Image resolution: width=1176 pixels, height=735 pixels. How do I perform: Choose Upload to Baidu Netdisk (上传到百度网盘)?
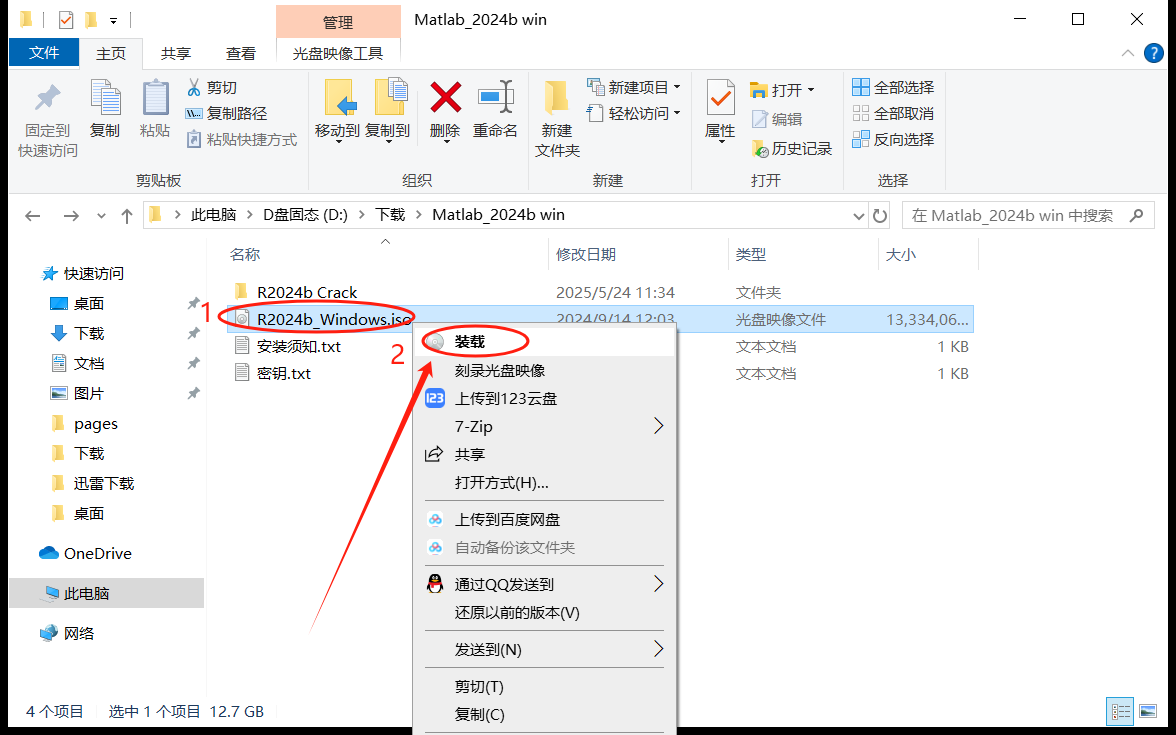point(544,519)
